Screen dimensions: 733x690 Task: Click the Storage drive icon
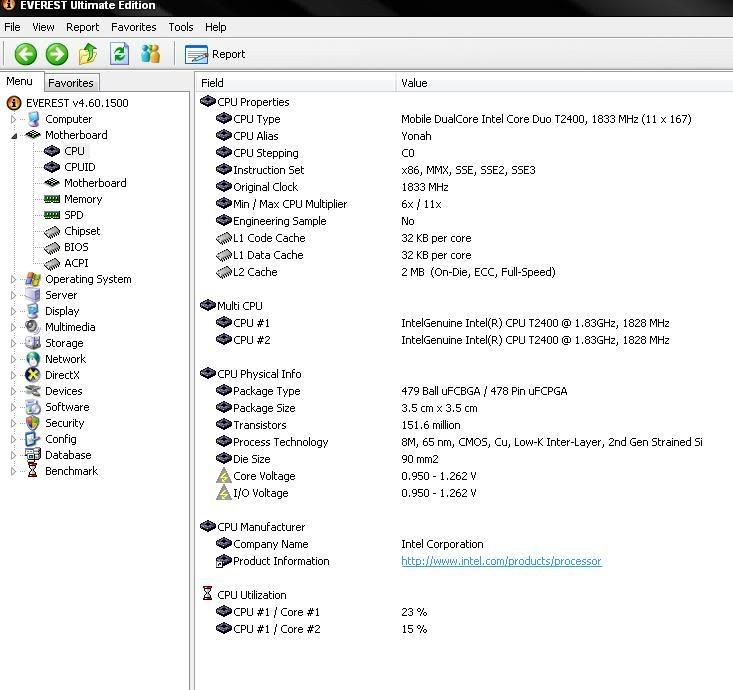[33, 343]
